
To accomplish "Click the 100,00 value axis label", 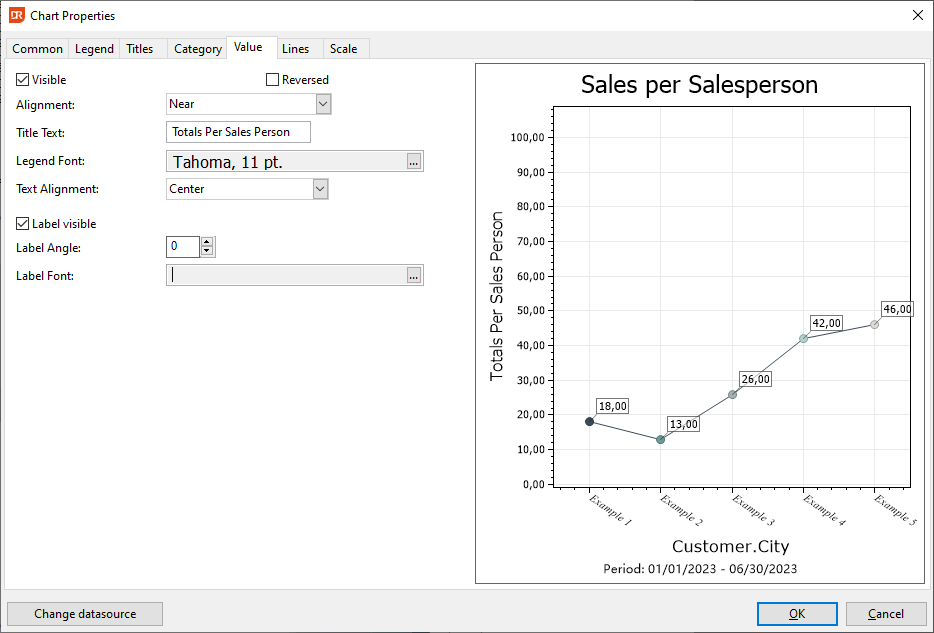I will coord(528,138).
